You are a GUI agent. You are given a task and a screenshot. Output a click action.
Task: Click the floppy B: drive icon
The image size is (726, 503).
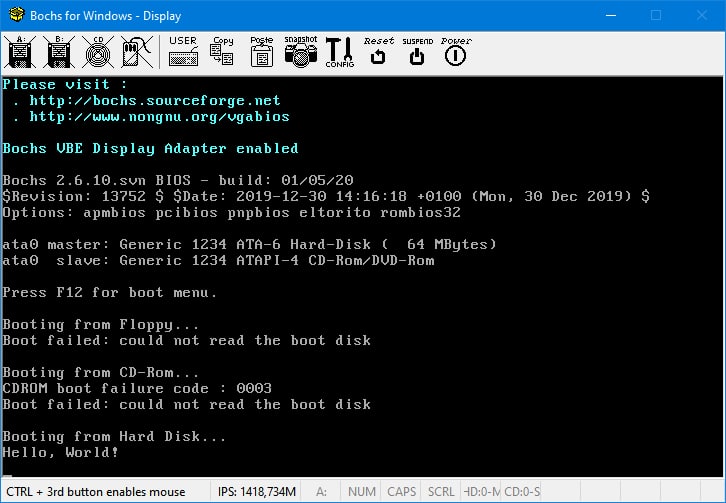[x=59, y=52]
